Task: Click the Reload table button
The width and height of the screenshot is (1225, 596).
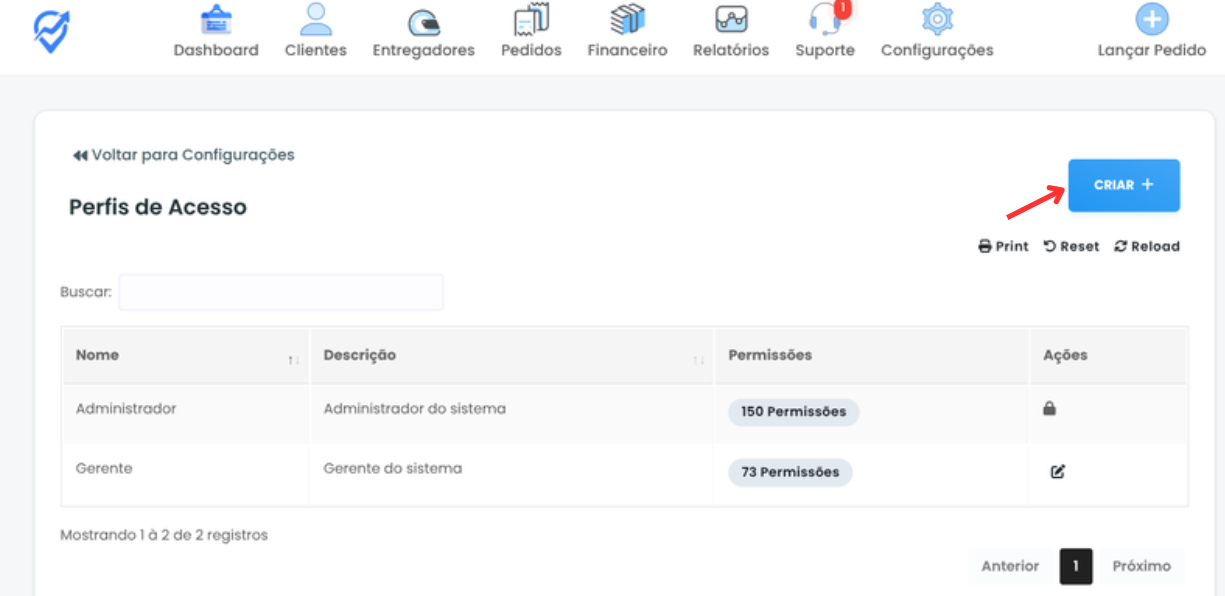Action: point(1146,246)
